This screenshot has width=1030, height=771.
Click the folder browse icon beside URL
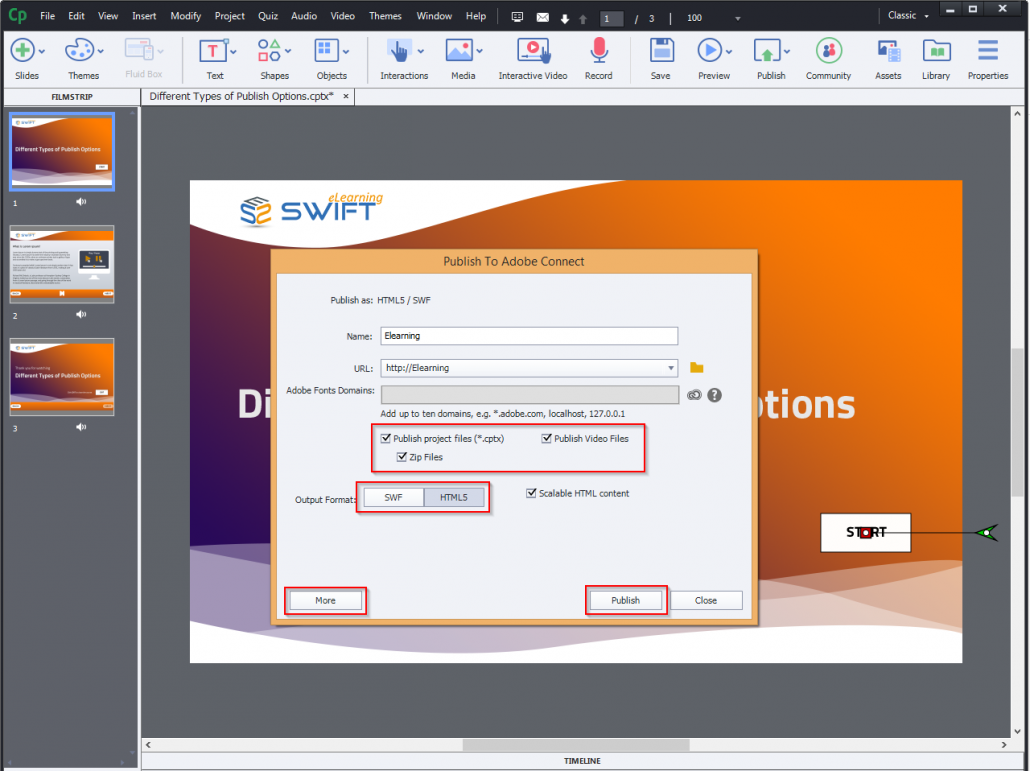pos(696,368)
